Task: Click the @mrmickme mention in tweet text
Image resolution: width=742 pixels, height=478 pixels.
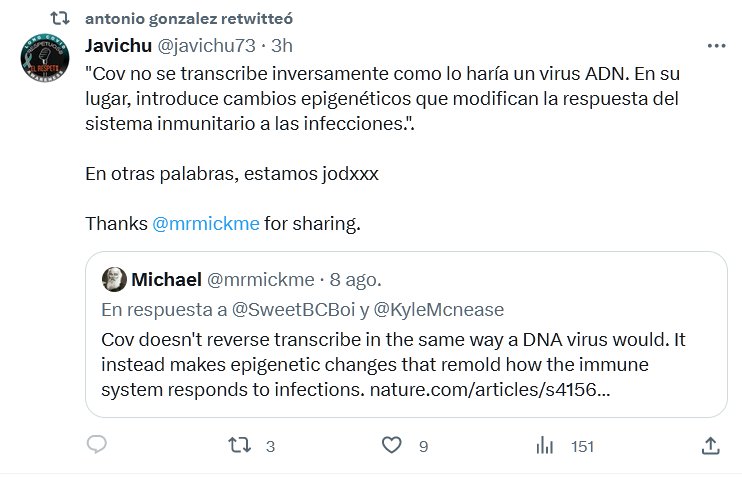Action: pyautogui.click(x=206, y=224)
